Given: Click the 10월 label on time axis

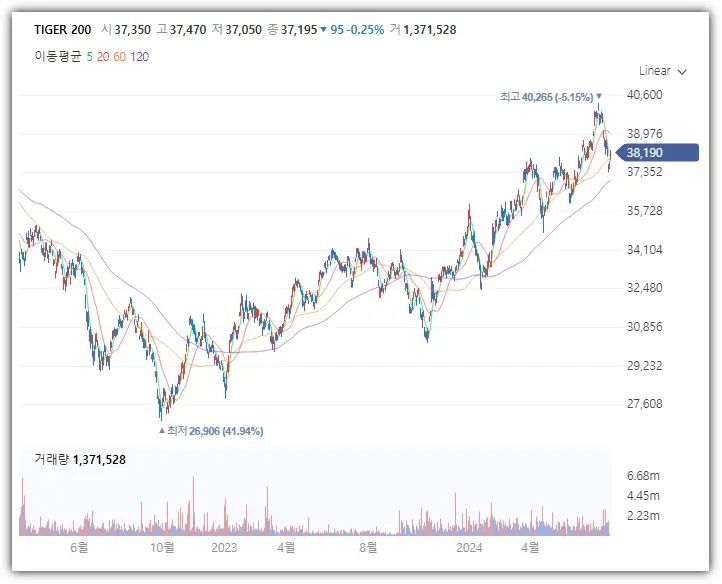Looking at the screenshot, I should [x=162, y=547].
